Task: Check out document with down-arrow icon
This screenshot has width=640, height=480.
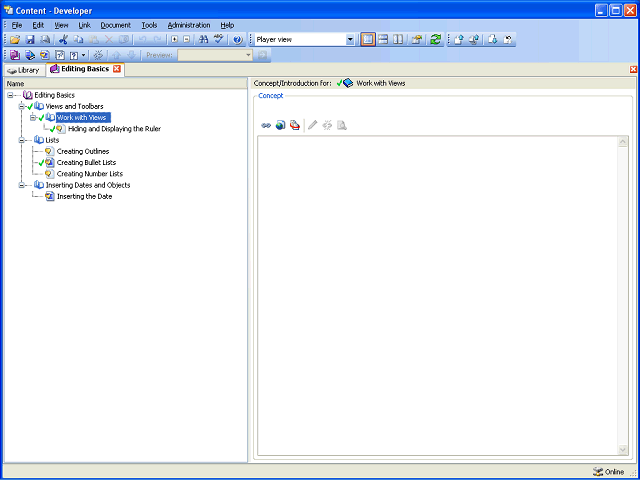Action: coord(493,40)
